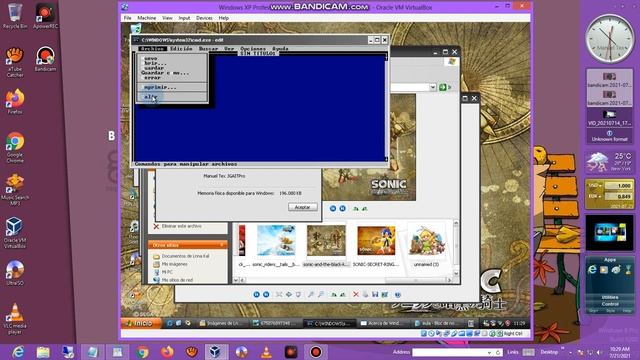Image resolution: width=640 pixels, height=360 pixels.
Task: Open the Opciones menu in the edit window
Action: (253, 49)
